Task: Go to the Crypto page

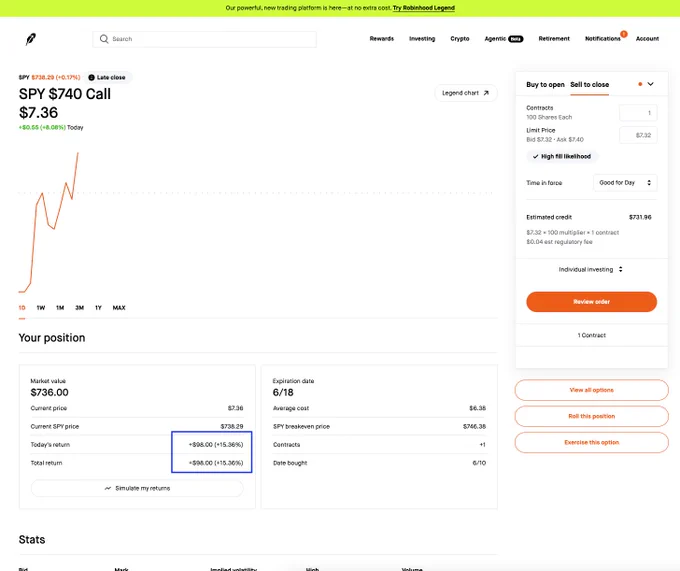Action: (x=460, y=39)
